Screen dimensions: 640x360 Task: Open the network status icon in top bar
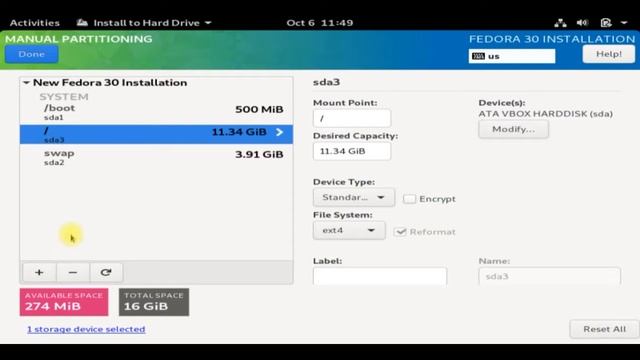click(x=560, y=23)
